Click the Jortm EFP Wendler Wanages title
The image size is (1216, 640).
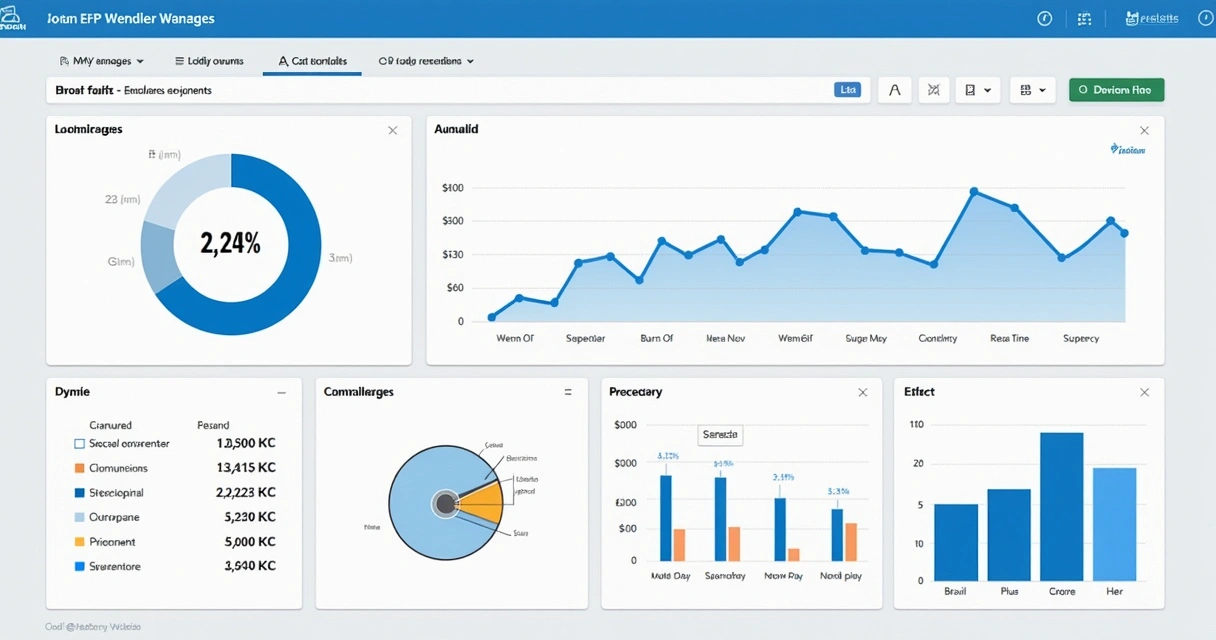pyautogui.click(x=131, y=18)
